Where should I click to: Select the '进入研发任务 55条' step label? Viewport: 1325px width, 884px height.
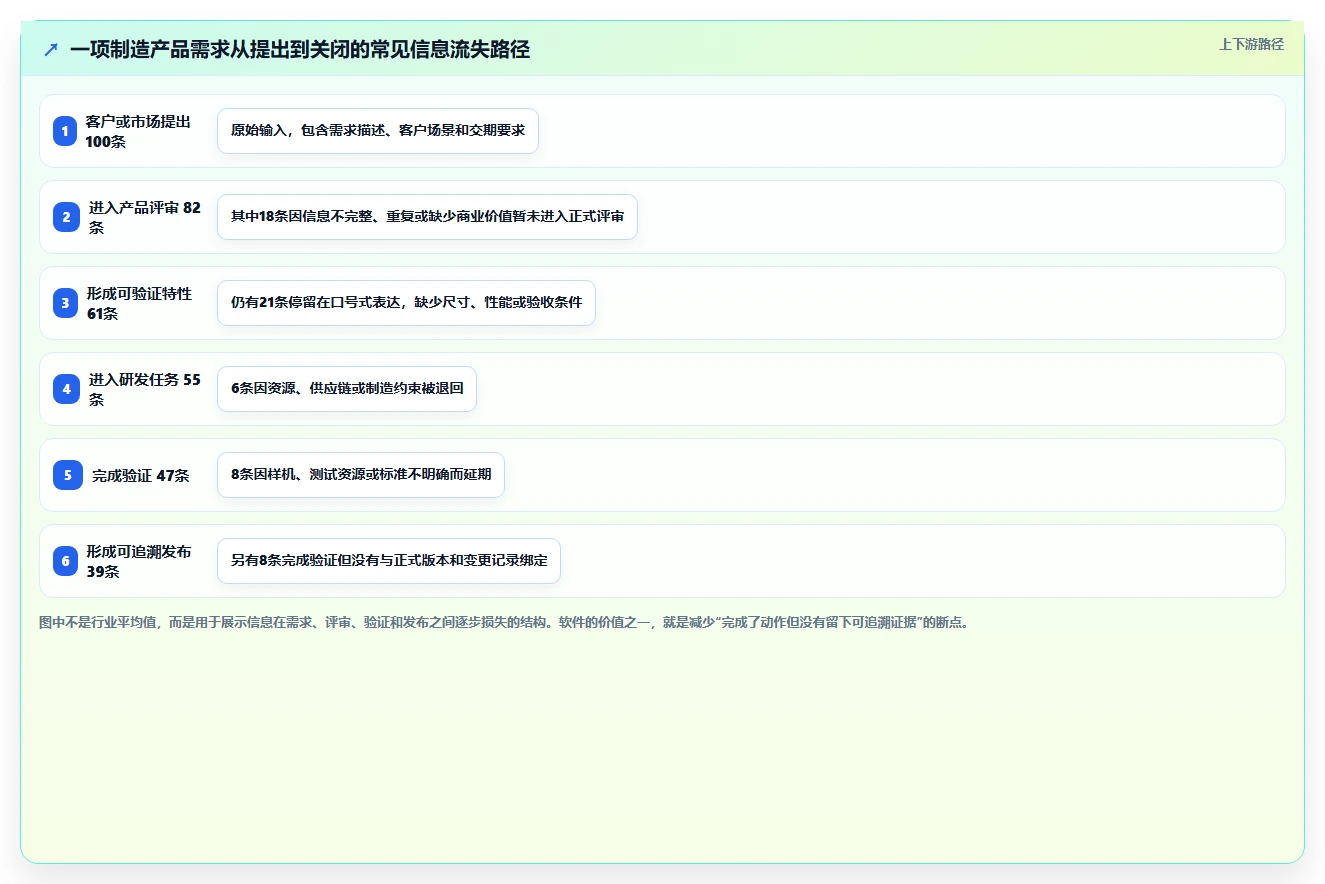click(x=145, y=389)
